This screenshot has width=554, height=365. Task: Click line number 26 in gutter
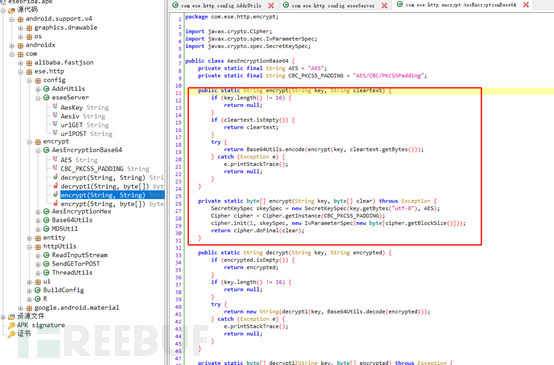[x=178, y=204]
